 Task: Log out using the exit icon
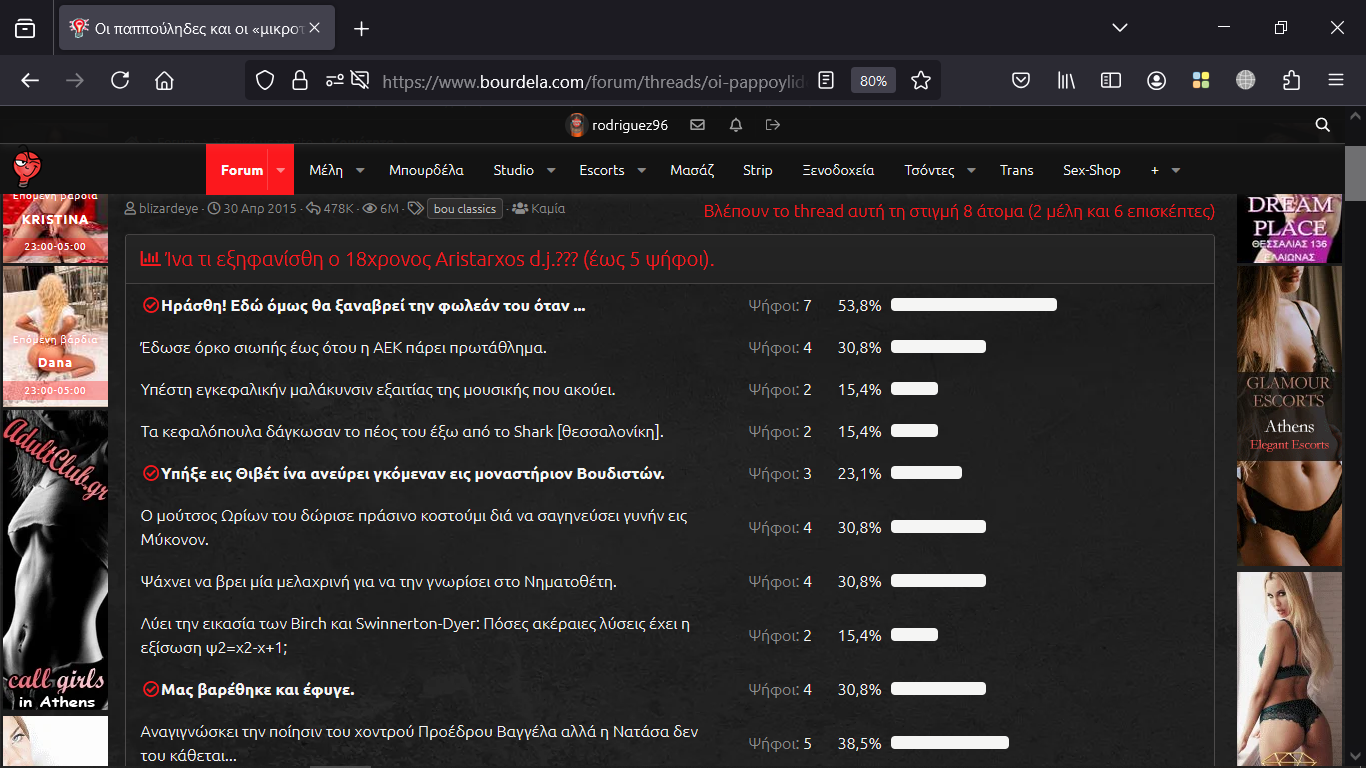tap(772, 125)
